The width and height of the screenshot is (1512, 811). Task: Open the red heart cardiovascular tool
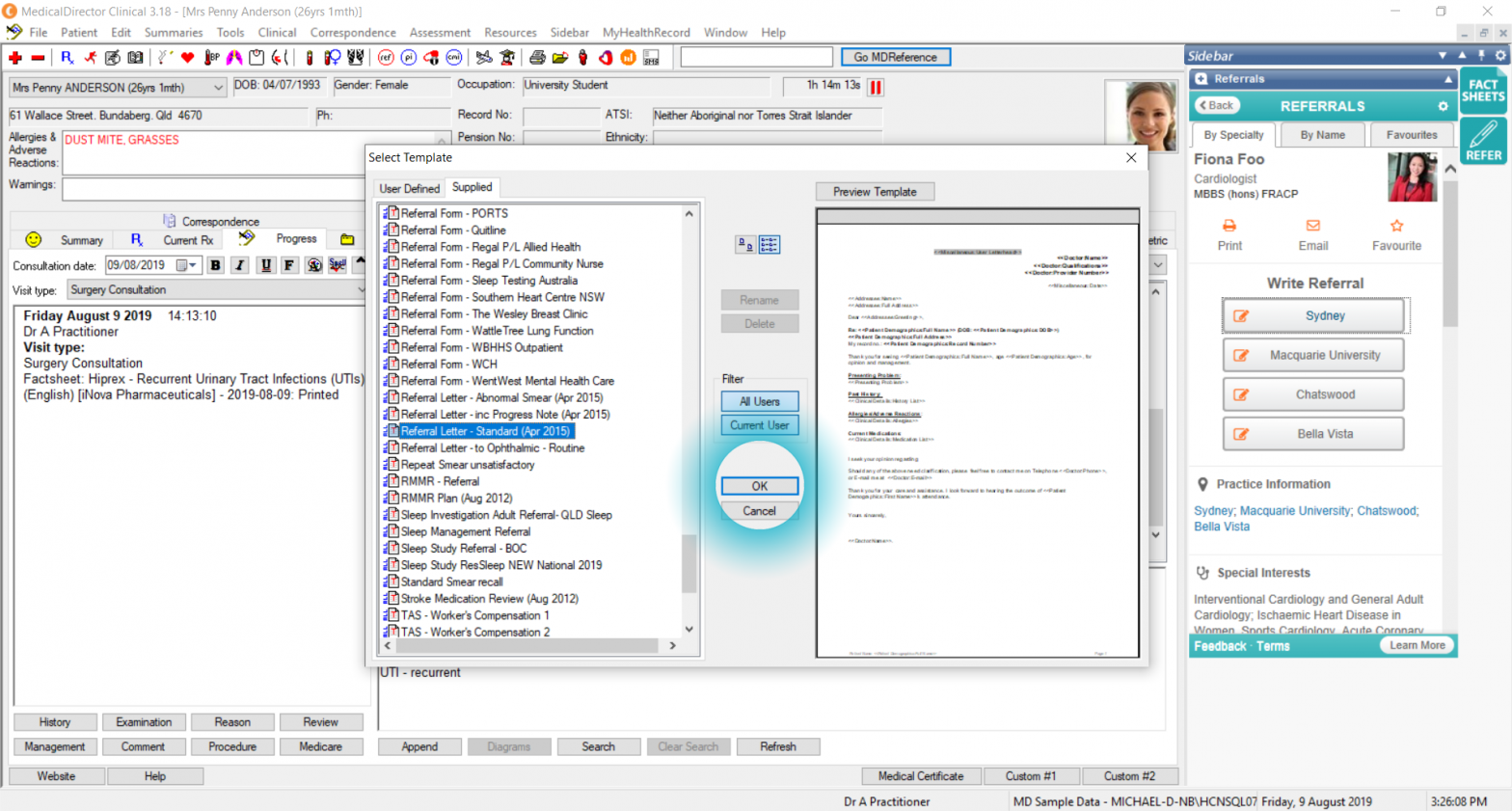(x=188, y=58)
